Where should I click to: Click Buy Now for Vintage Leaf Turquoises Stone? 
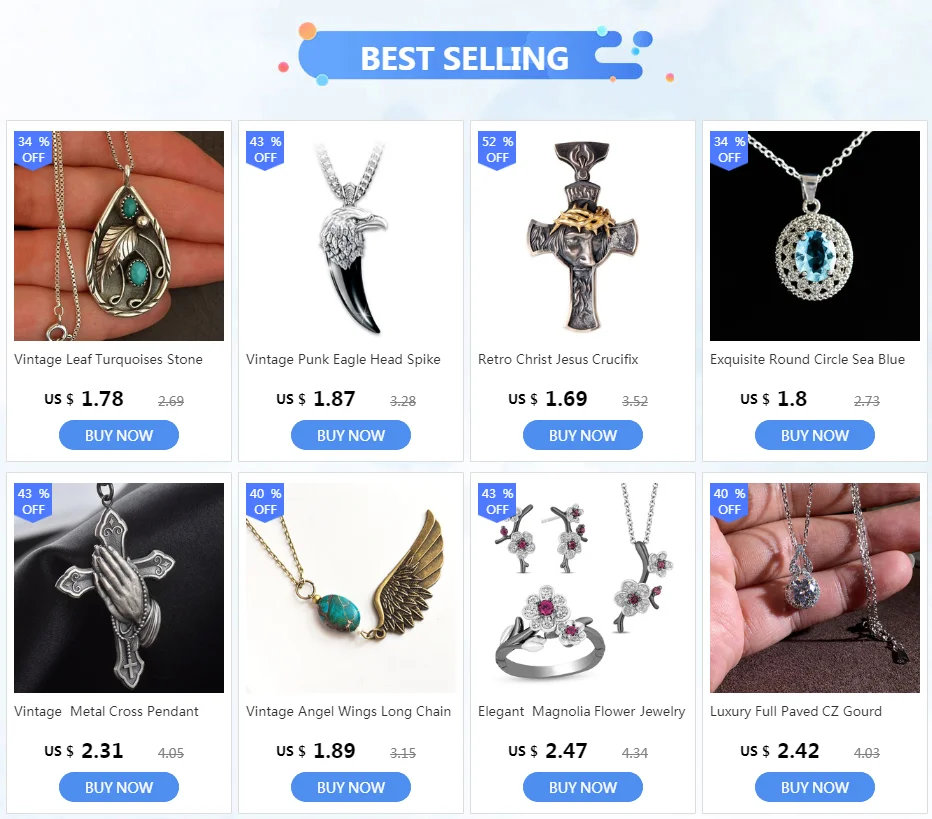pyautogui.click(x=119, y=435)
